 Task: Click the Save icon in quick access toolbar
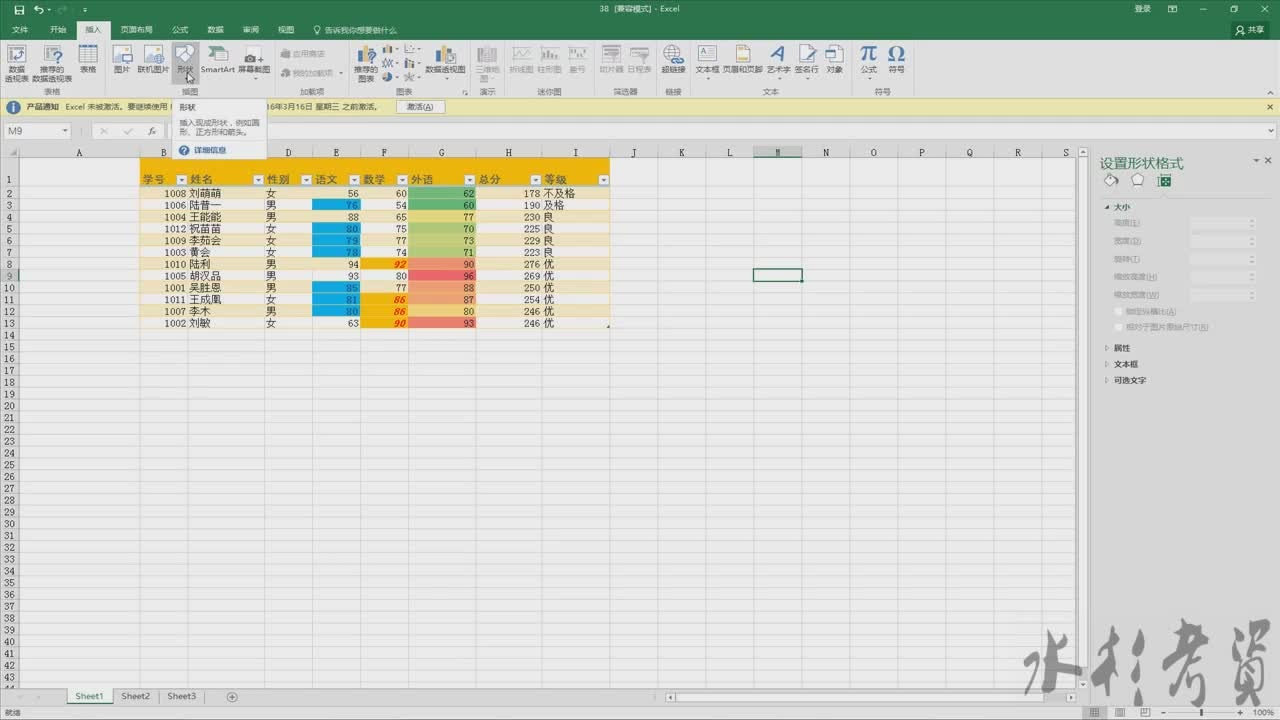coord(19,9)
